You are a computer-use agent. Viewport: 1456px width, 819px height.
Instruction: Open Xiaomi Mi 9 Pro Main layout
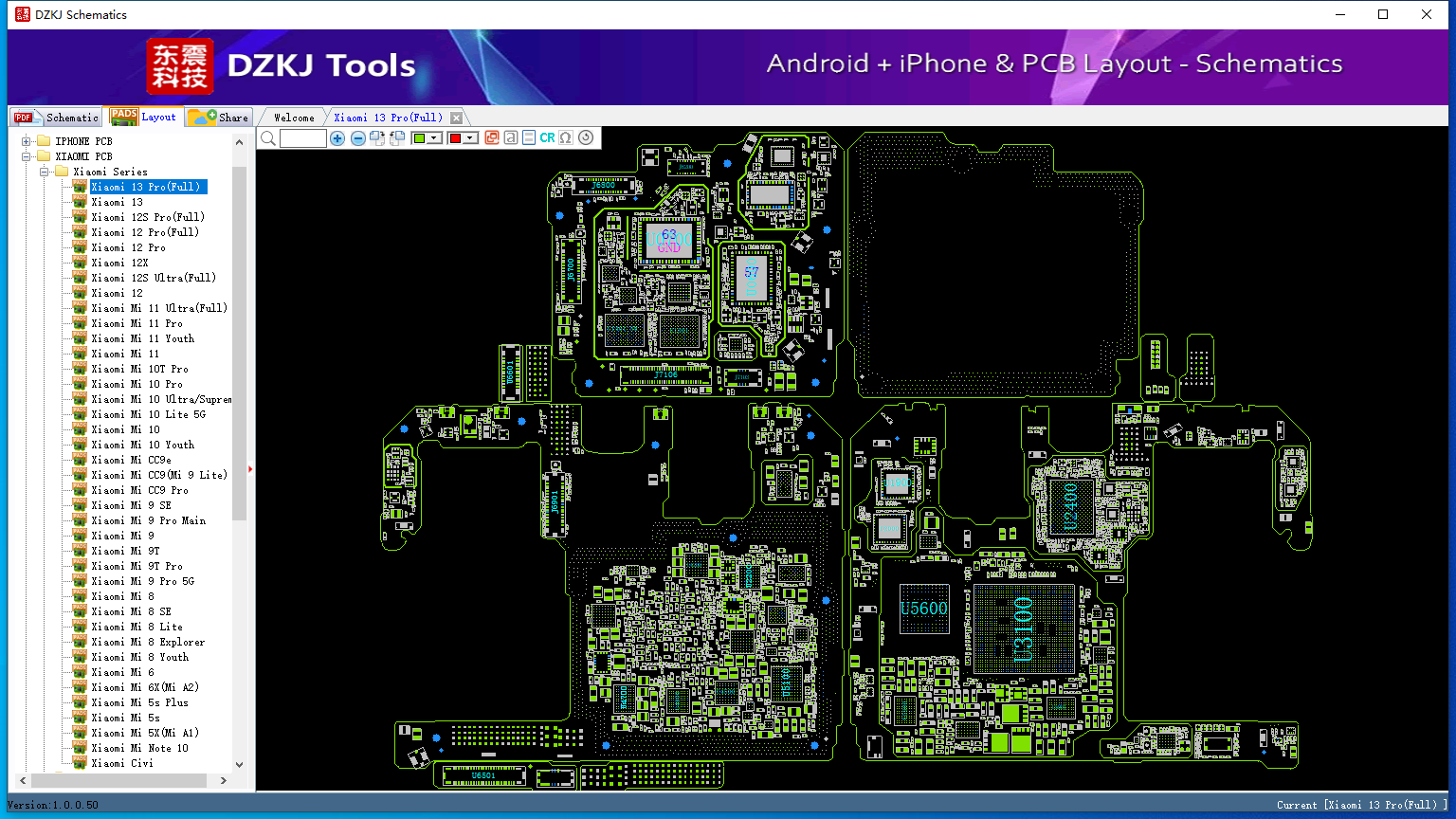coord(149,520)
